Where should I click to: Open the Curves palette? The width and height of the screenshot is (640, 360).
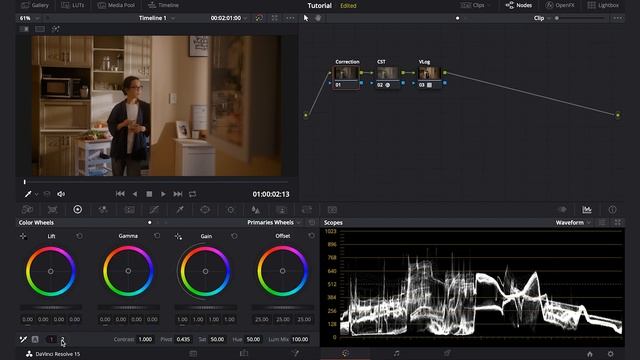154,209
